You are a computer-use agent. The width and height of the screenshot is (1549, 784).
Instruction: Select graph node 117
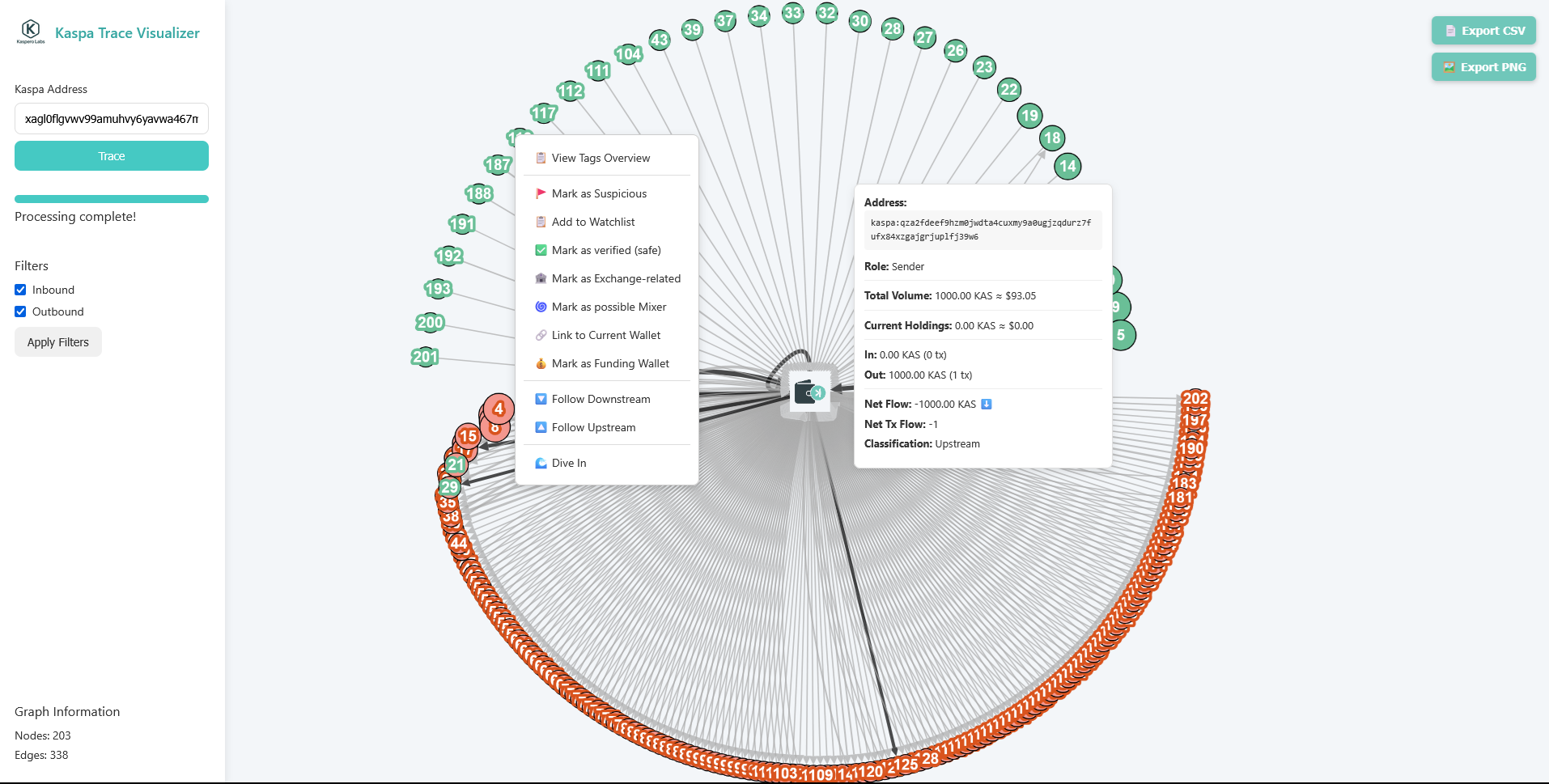544,113
